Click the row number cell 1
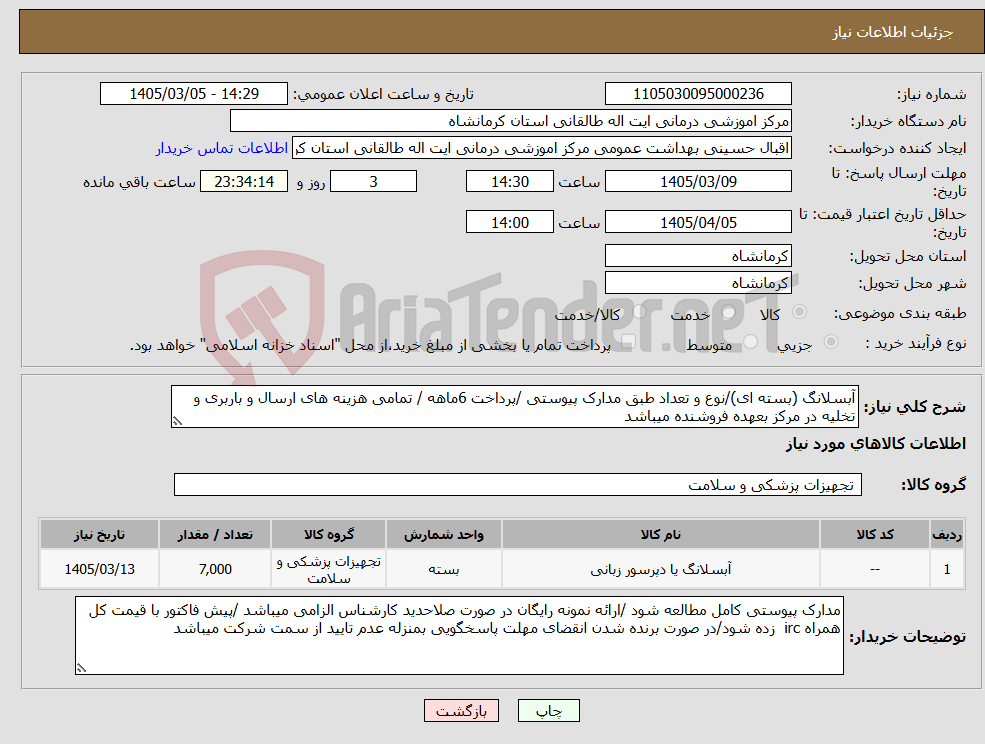Viewport: 985px width, 744px height. (947, 569)
